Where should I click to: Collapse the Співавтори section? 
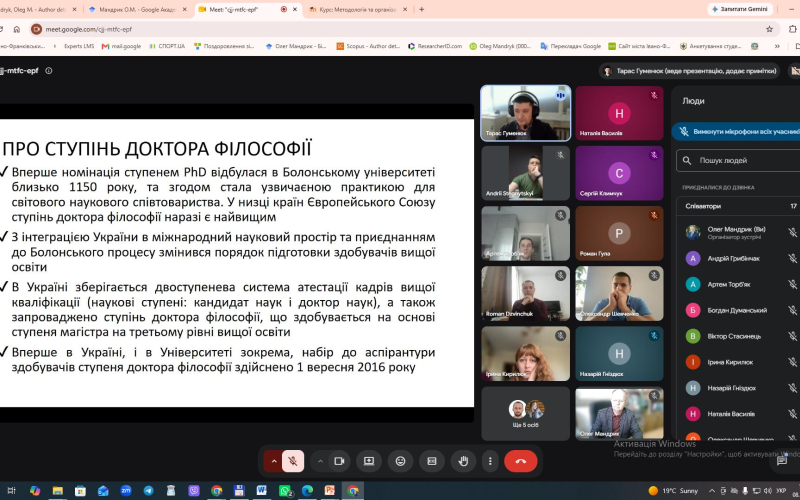[739, 206]
